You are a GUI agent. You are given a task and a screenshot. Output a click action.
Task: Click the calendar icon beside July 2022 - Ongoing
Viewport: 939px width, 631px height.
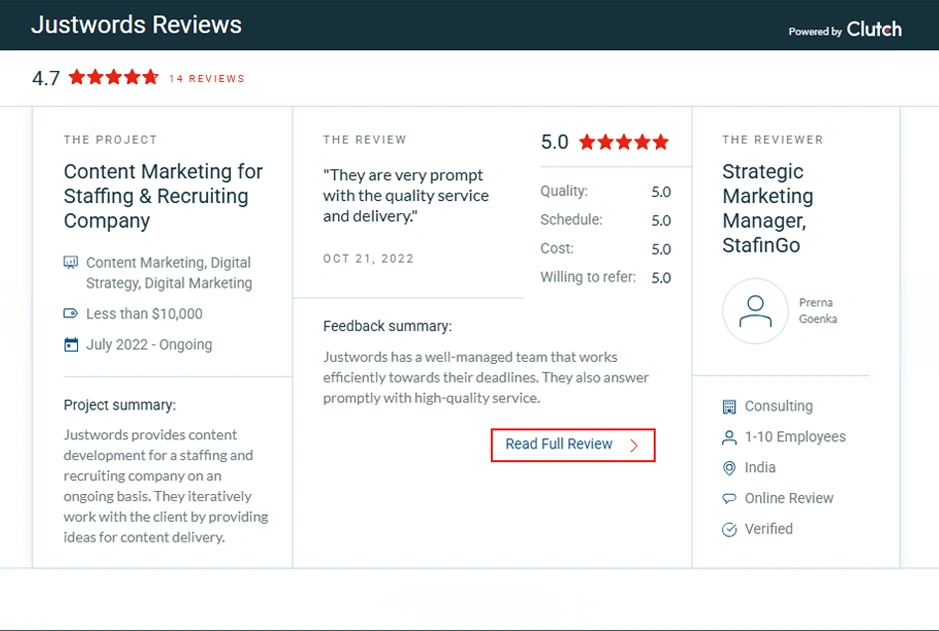pyautogui.click(x=71, y=345)
